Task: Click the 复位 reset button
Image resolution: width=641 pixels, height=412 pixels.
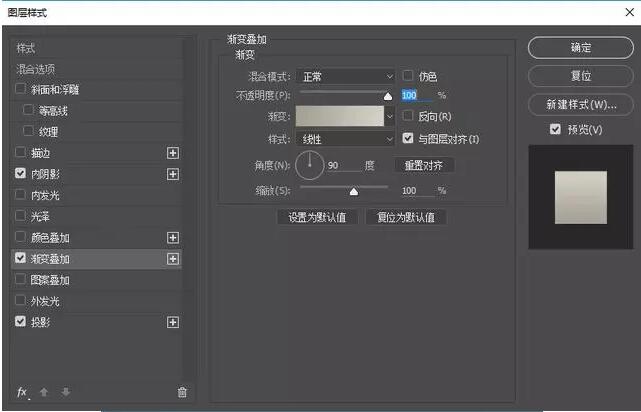Action: click(581, 76)
